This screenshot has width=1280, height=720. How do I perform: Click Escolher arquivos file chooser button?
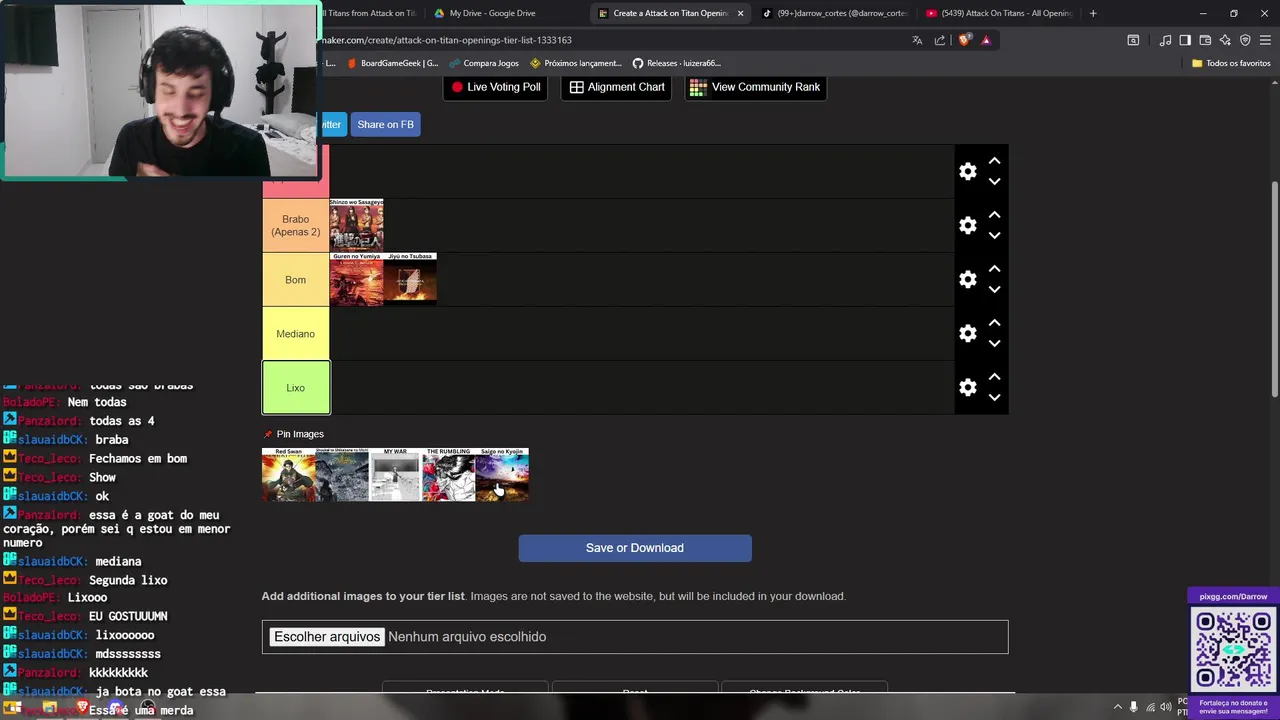point(327,637)
